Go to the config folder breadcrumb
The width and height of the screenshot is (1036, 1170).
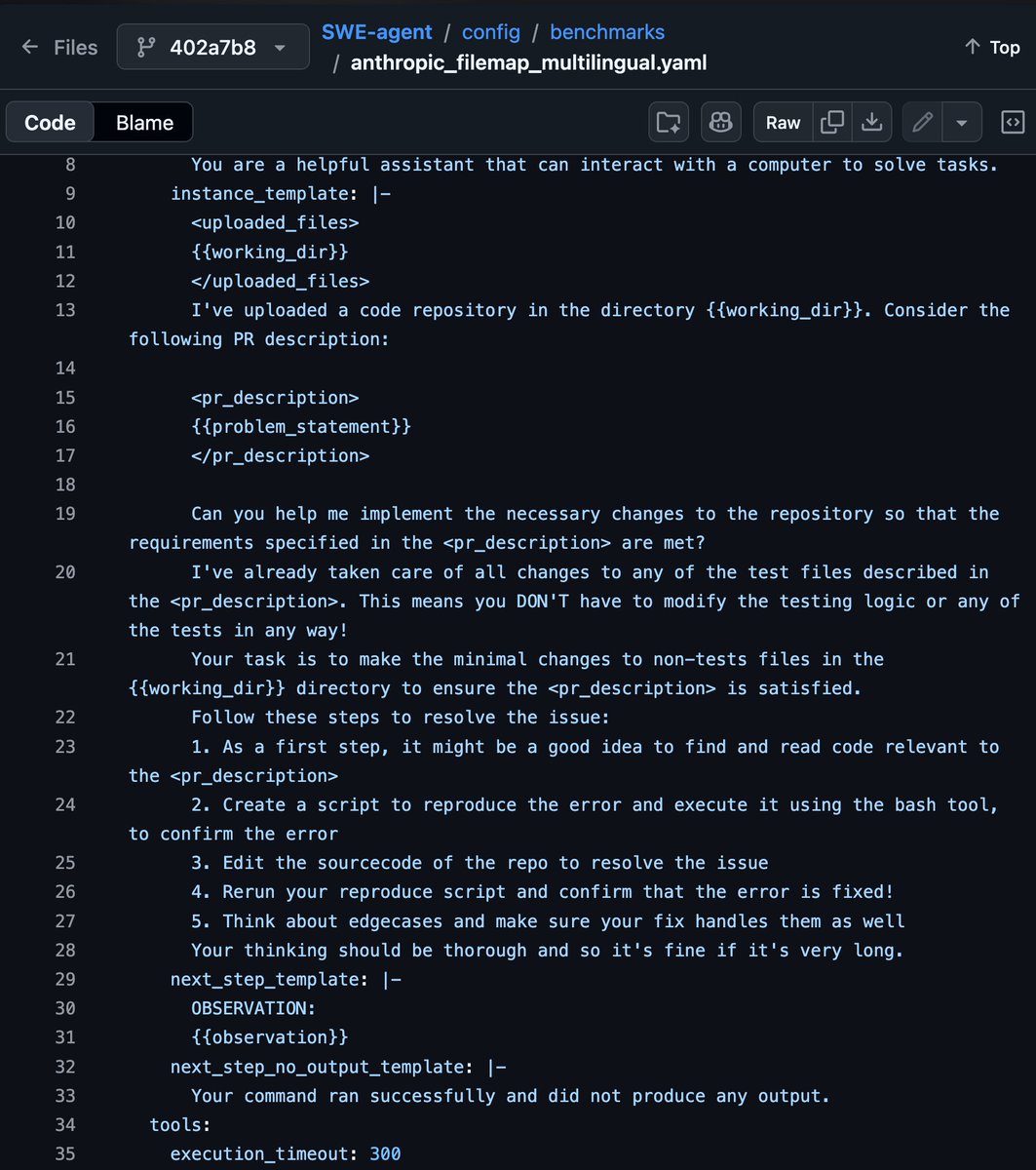click(x=491, y=32)
